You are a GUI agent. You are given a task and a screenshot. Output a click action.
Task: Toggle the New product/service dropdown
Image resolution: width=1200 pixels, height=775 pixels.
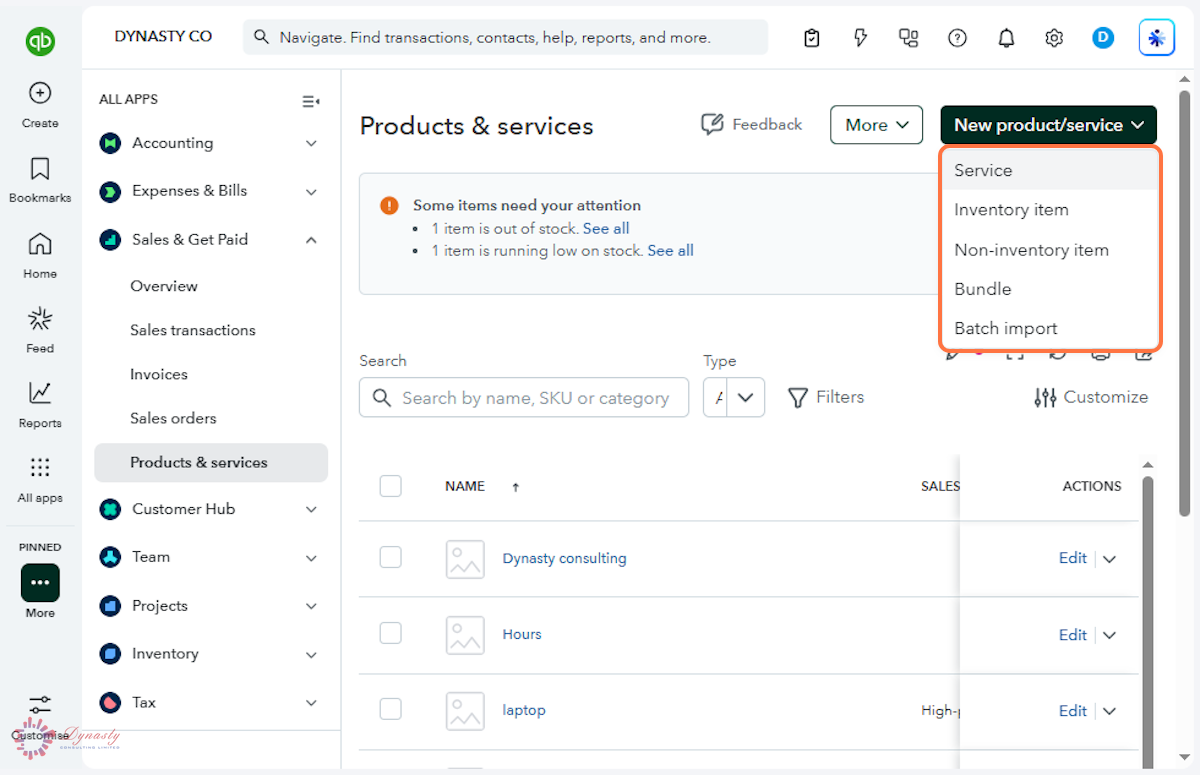(x=1048, y=125)
